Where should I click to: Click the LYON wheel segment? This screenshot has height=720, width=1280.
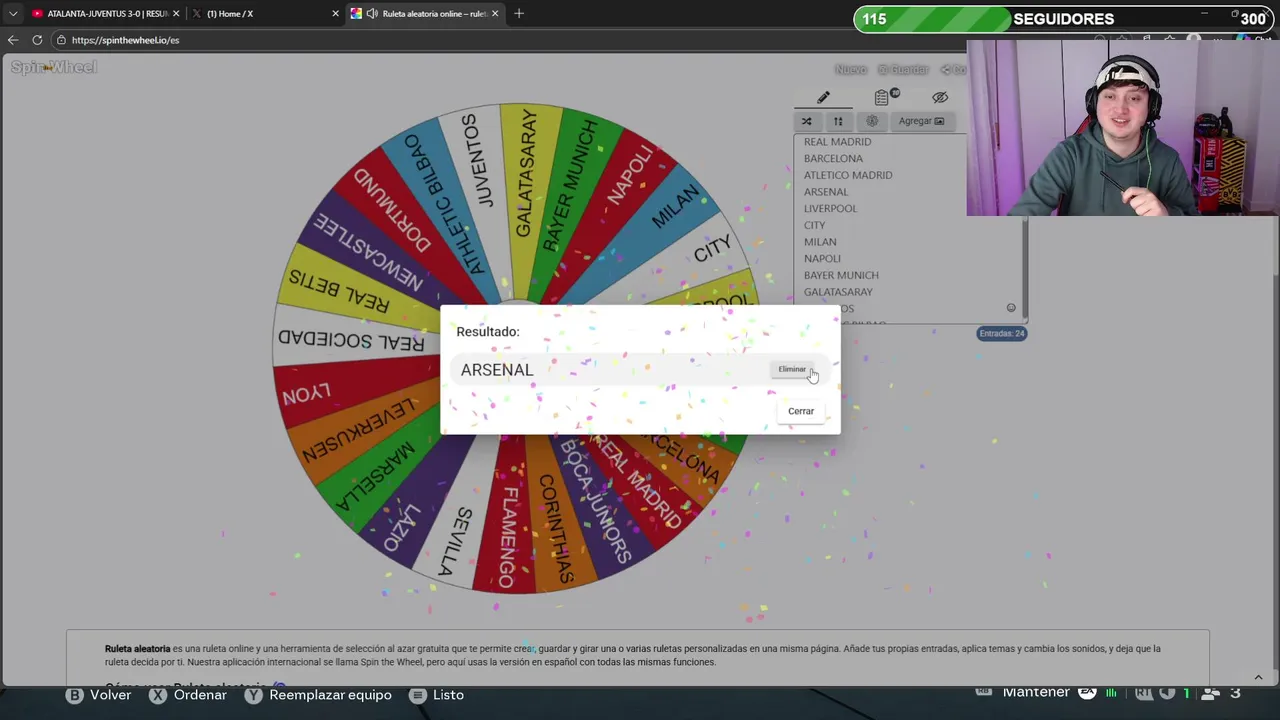305,393
